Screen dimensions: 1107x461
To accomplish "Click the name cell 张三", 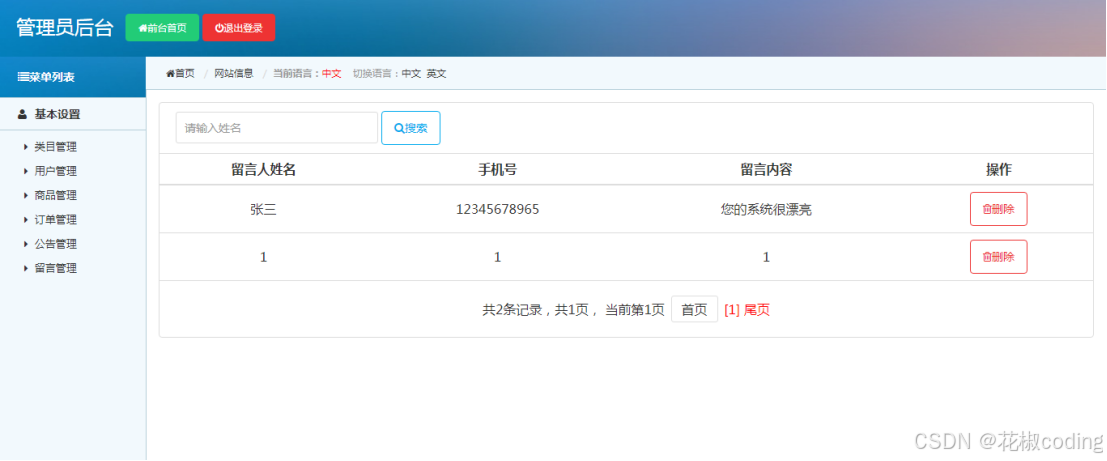I will pos(263,209).
